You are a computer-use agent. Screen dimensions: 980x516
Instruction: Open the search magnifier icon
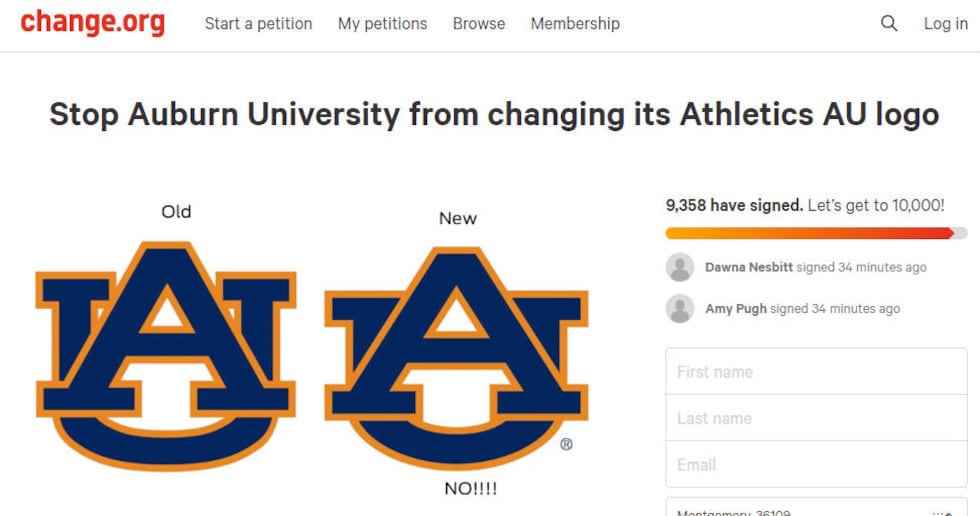tap(888, 23)
